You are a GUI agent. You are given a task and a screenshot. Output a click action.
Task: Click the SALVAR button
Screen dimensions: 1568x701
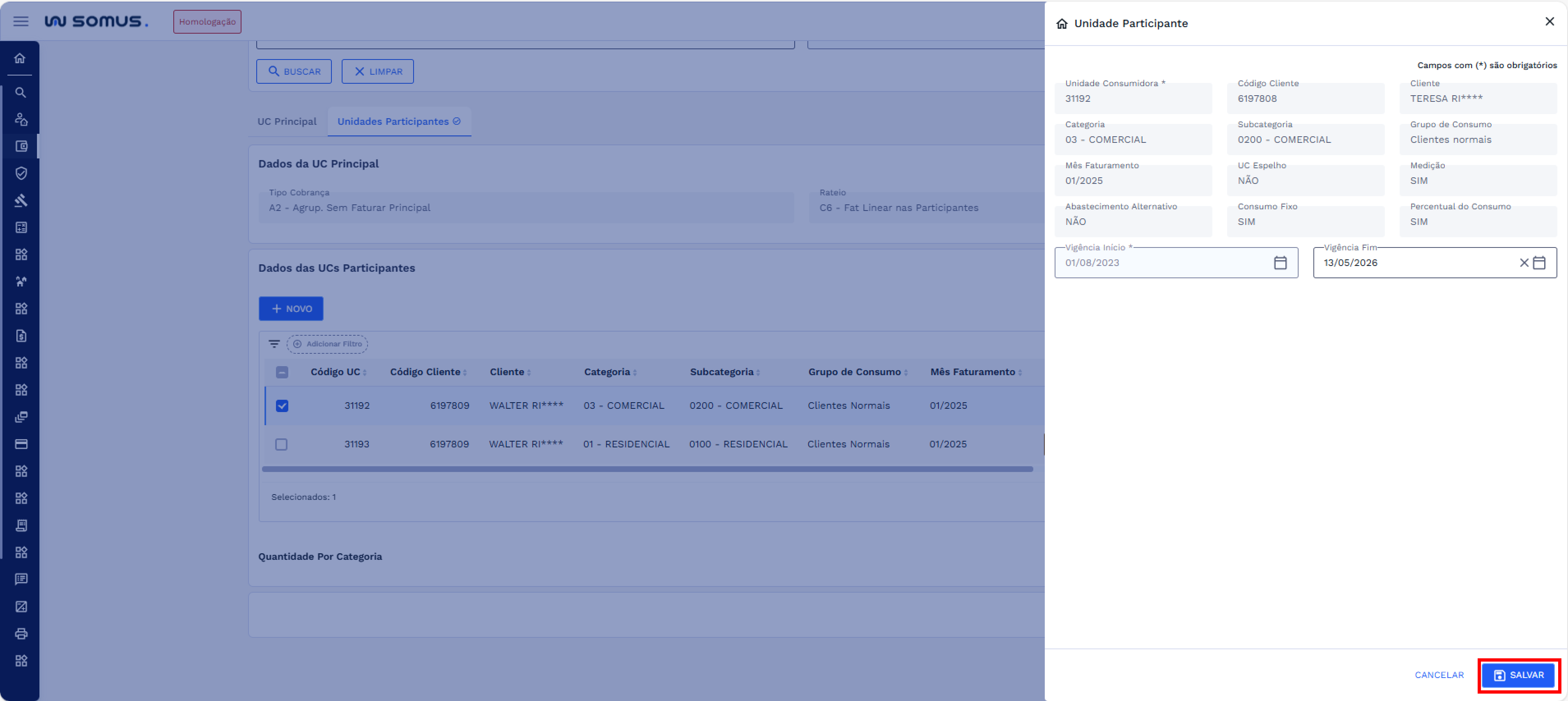[x=1518, y=675]
